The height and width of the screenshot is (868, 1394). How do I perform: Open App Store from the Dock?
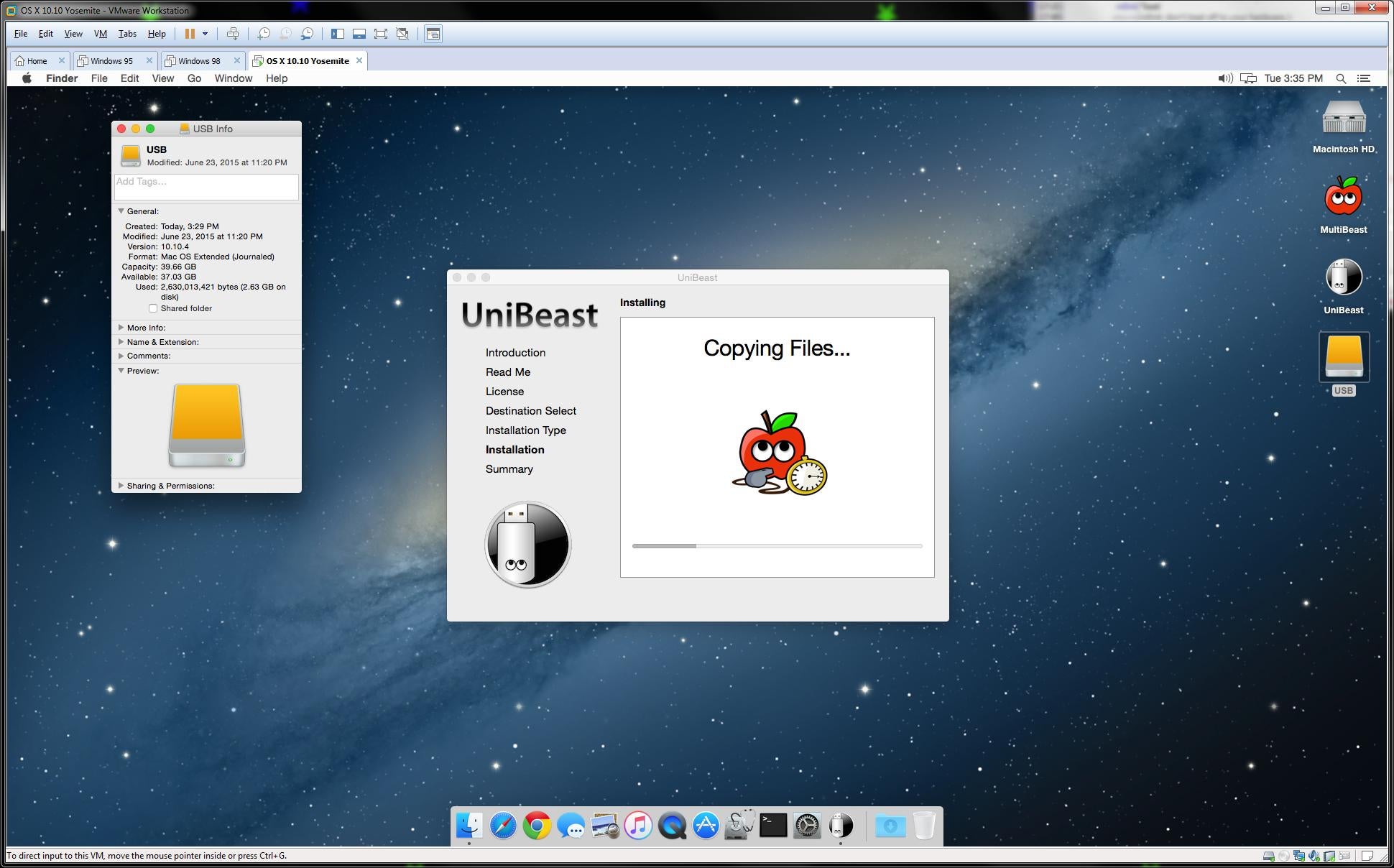click(x=706, y=826)
